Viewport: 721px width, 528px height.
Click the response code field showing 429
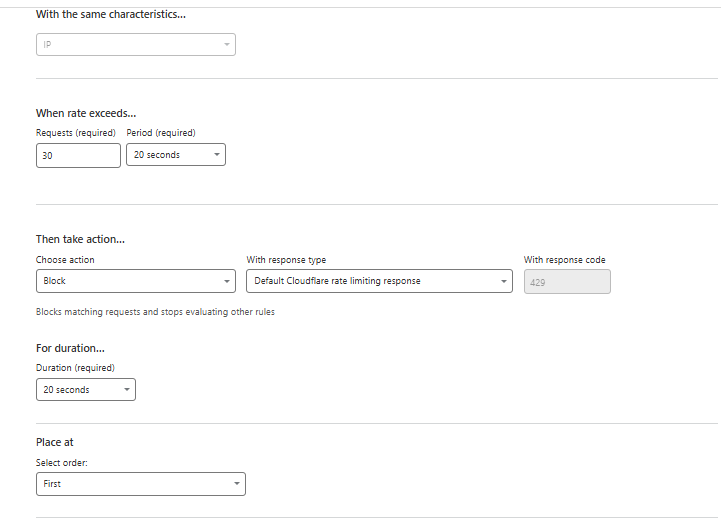coord(566,282)
